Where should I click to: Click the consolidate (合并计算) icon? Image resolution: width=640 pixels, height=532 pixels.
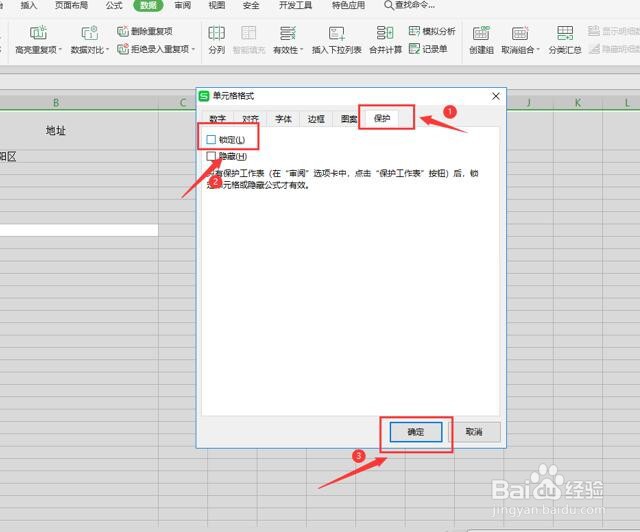(x=385, y=33)
